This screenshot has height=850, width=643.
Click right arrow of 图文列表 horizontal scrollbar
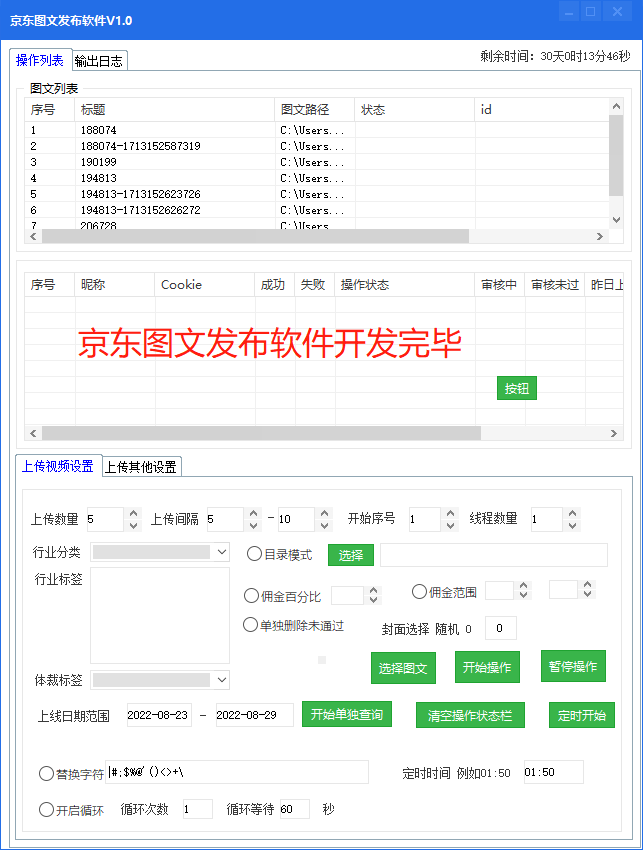tap(600, 236)
